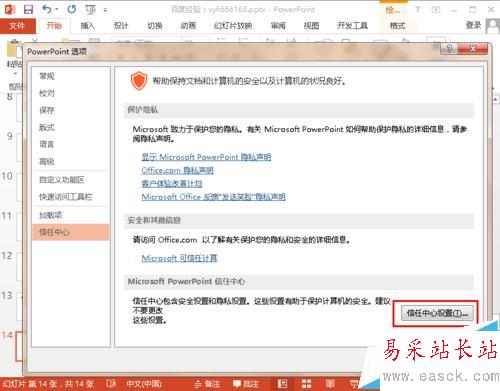500x391 pixels.
Task: Click the orange shield Trust Center icon
Action: pos(139,81)
